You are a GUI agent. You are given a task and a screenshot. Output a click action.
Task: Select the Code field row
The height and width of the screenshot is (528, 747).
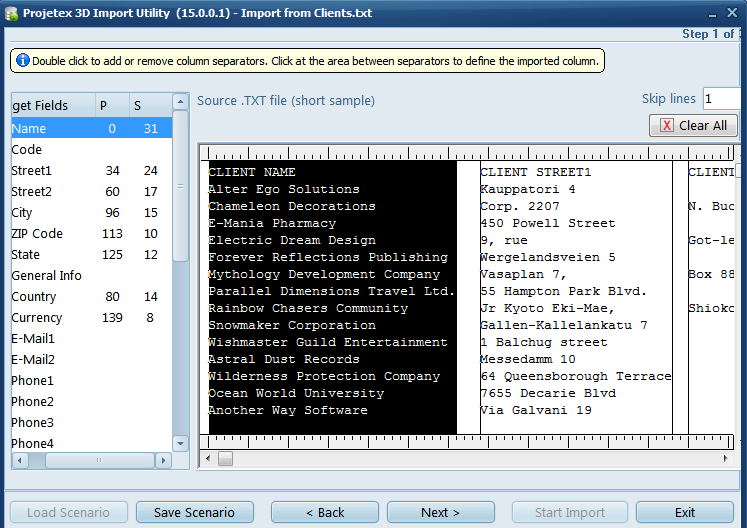[x=91, y=149]
